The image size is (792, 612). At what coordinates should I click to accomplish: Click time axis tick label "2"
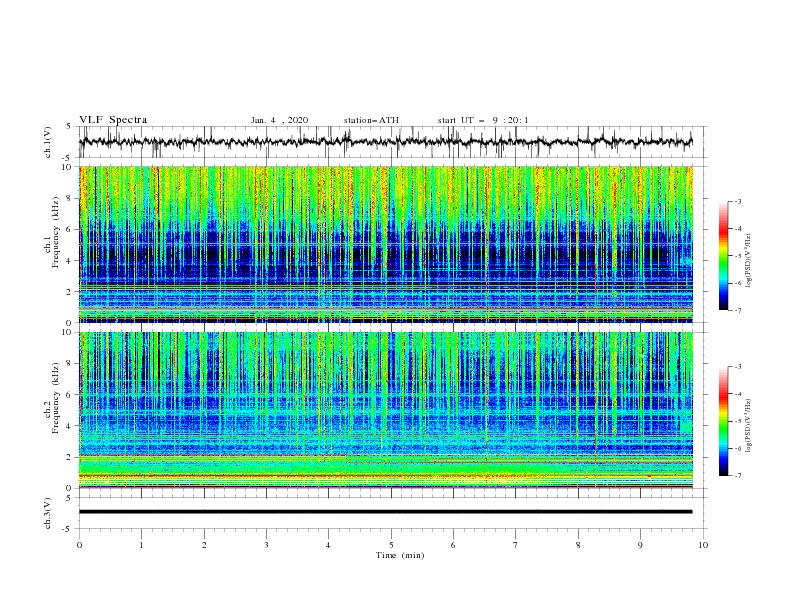click(x=204, y=545)
